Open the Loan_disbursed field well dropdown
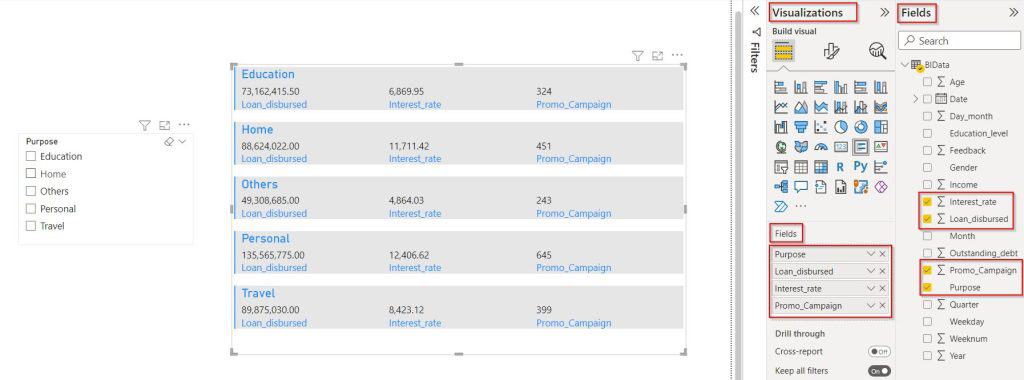The width and height of the screenshot is (1024, 380). tap(871, 271)
